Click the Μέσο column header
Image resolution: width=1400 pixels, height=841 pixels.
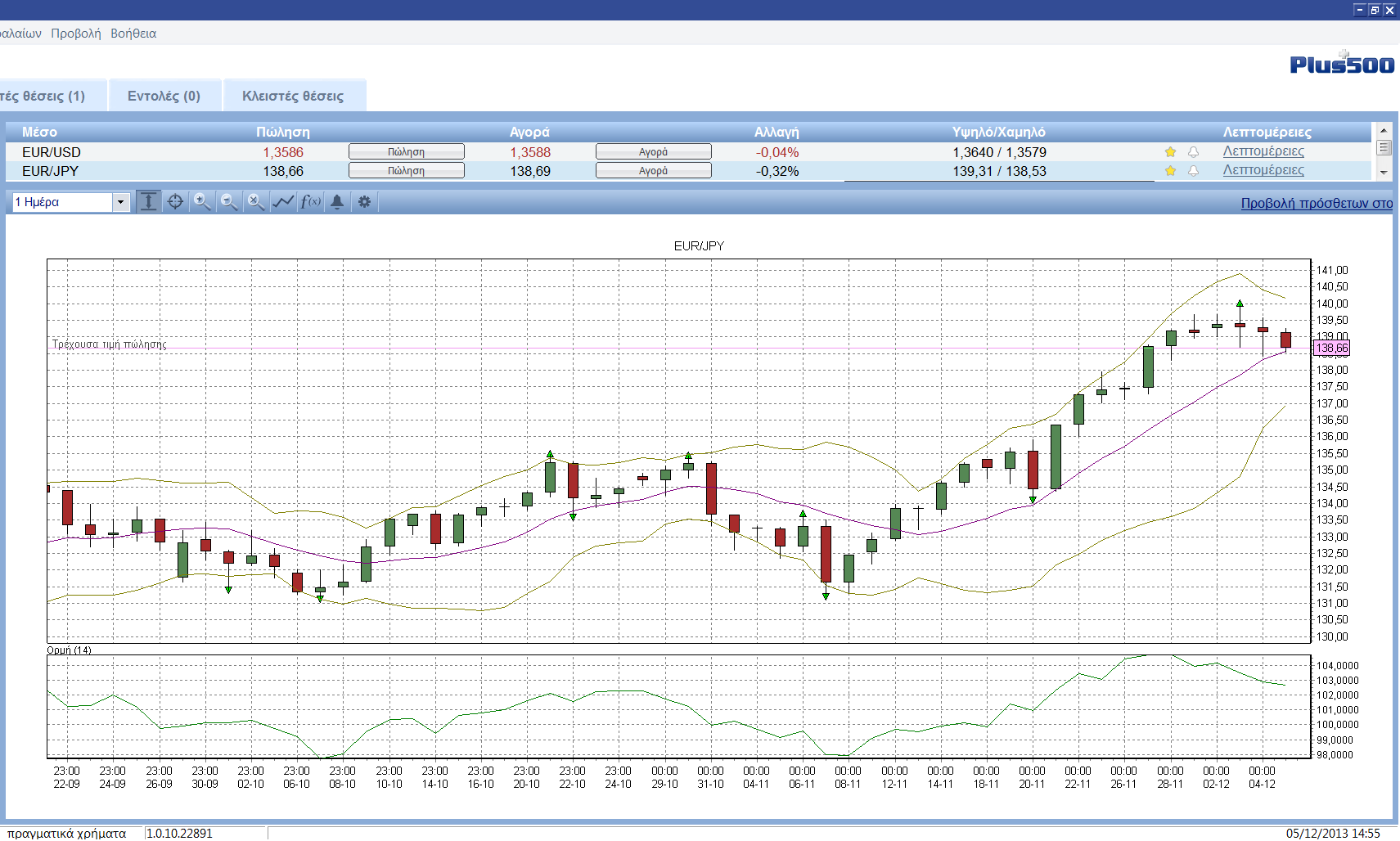39,133
